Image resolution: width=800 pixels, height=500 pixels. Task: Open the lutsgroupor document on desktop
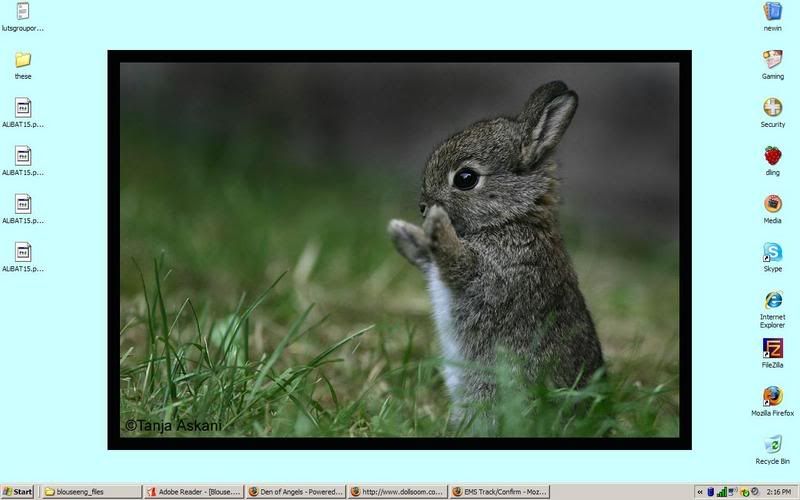click(22, 12)
